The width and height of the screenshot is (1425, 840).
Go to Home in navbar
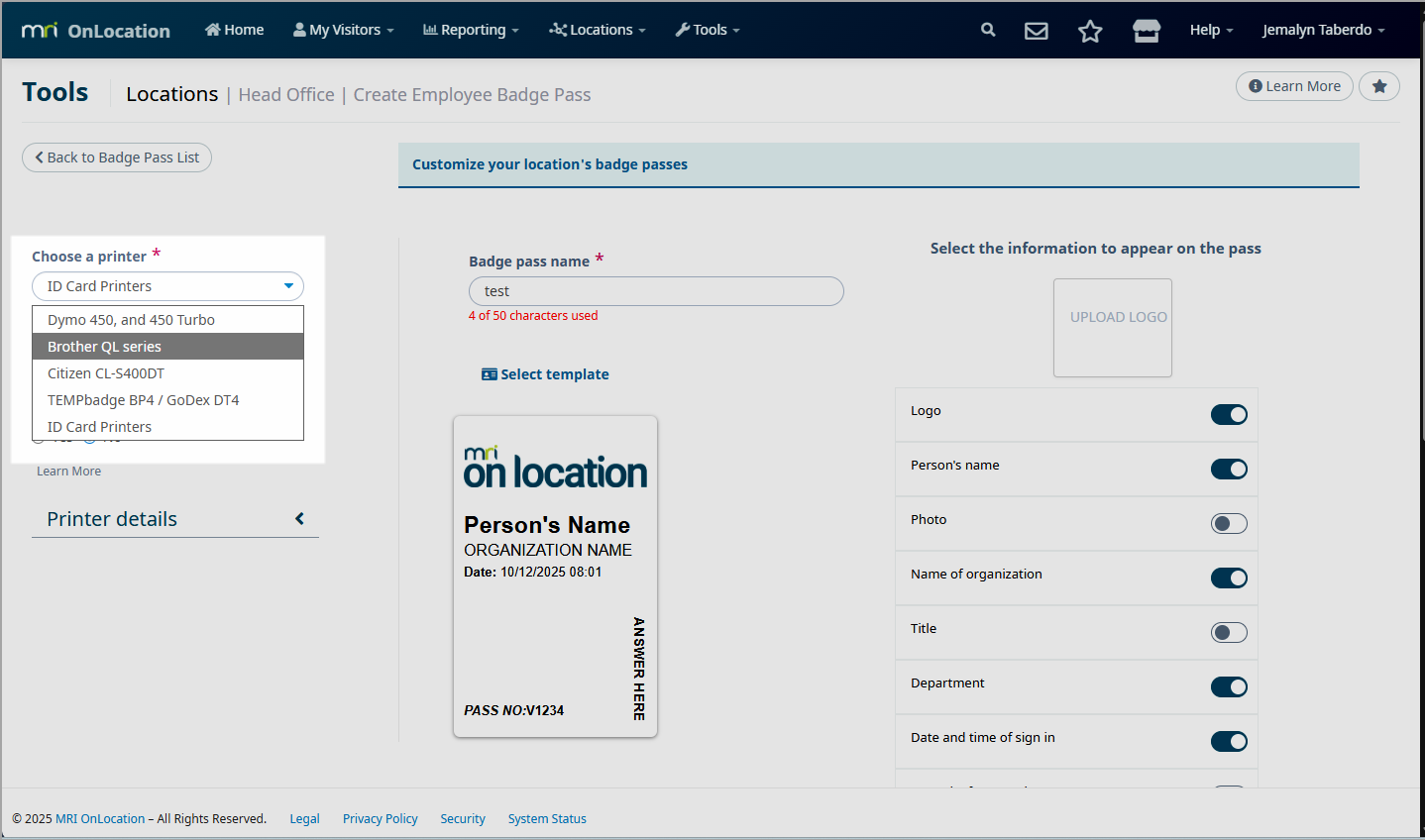(x=235, y=30)
